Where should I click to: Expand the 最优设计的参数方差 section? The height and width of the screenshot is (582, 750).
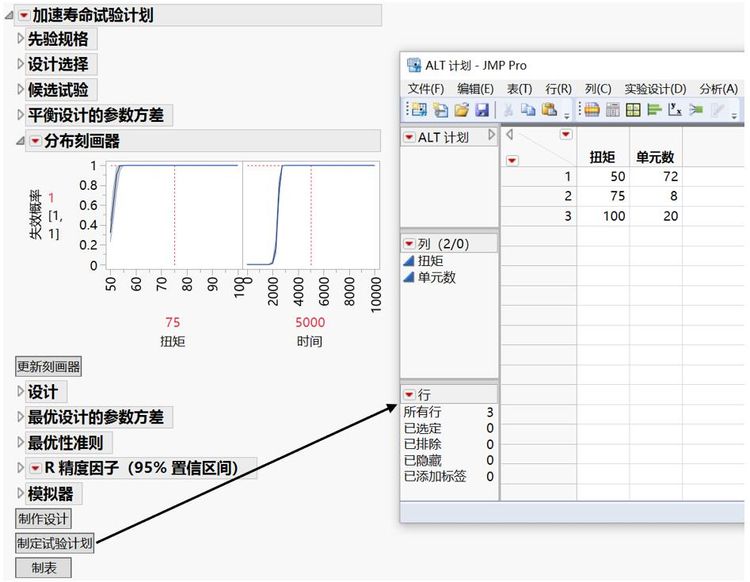pos(20,417)
